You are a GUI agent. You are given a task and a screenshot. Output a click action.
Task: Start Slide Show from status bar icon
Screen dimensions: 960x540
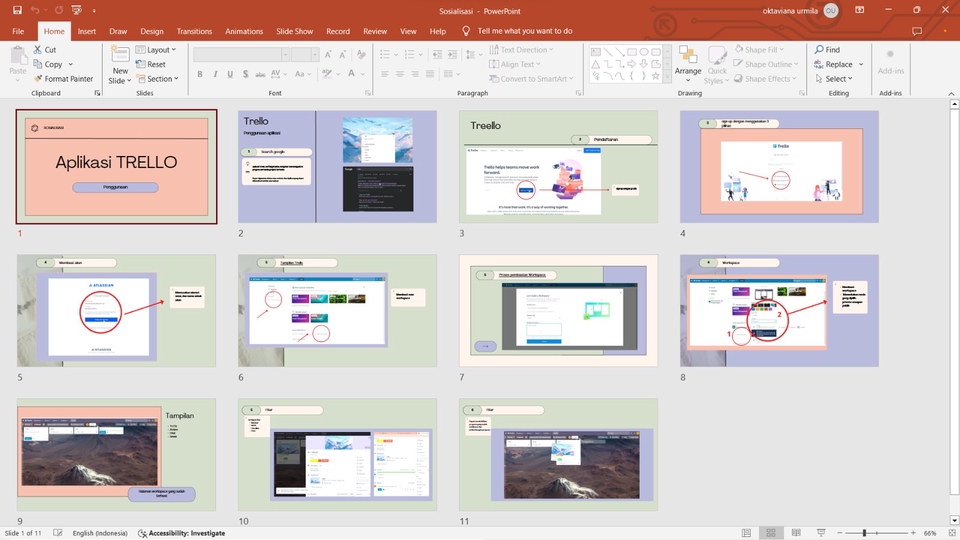pos(821,533)
